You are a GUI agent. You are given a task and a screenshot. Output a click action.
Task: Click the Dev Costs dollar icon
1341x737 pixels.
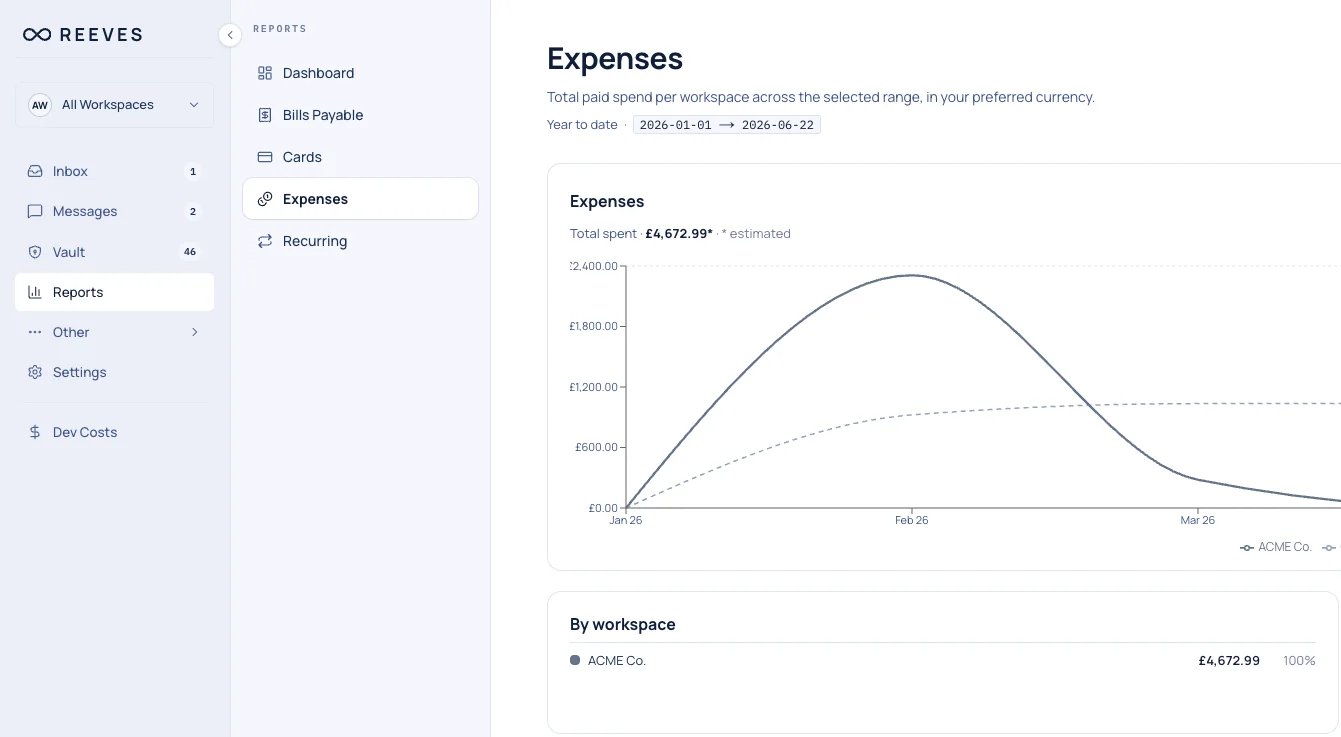35,432
